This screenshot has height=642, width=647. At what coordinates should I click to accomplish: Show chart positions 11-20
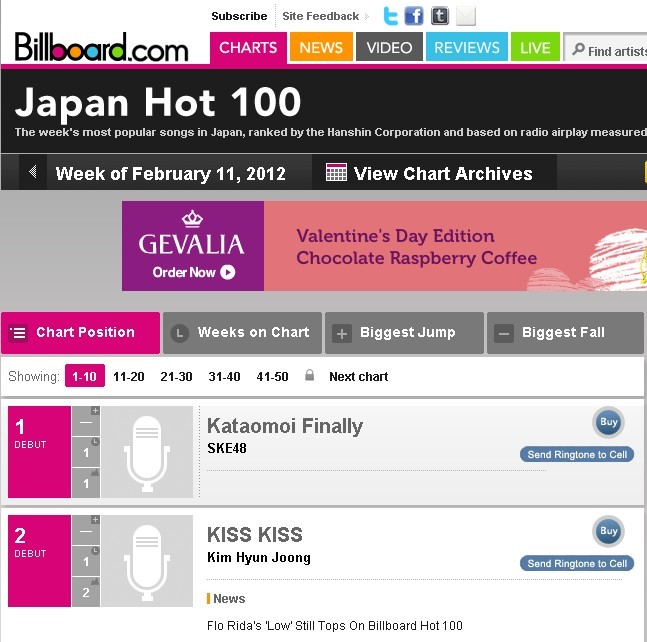click(x=129, y=376)
